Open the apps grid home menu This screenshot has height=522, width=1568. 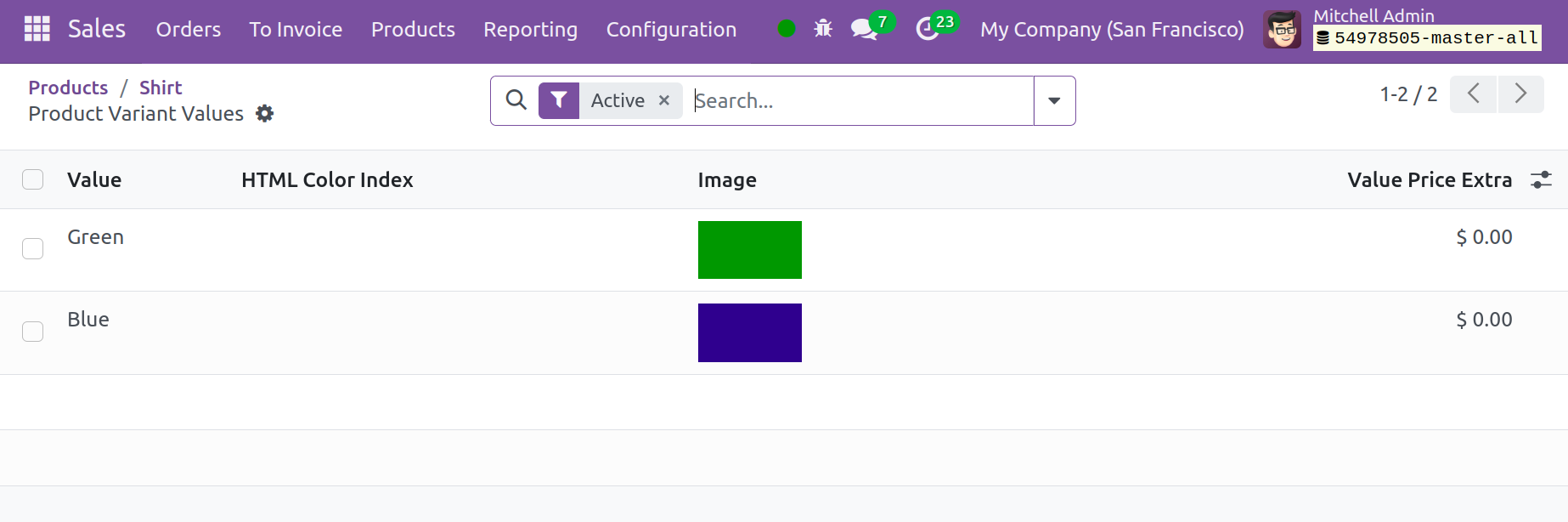[37, 29]
